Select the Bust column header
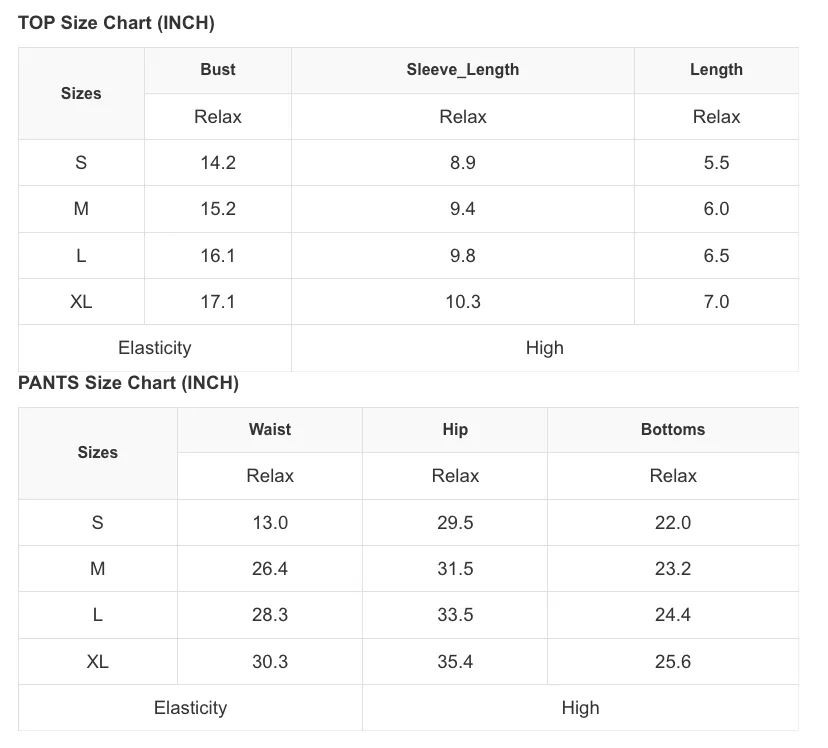The height and width of the screenshot is (748, 828). (218, 70)
